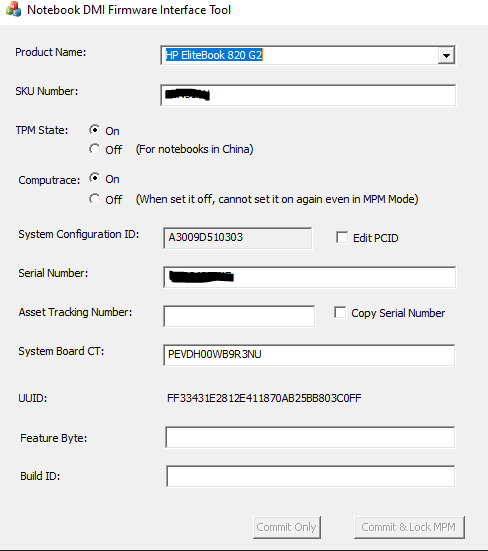488x551 pixels.
Task: Turn Computrace Off
Action: pyautogui.click(x=95, y=199)
